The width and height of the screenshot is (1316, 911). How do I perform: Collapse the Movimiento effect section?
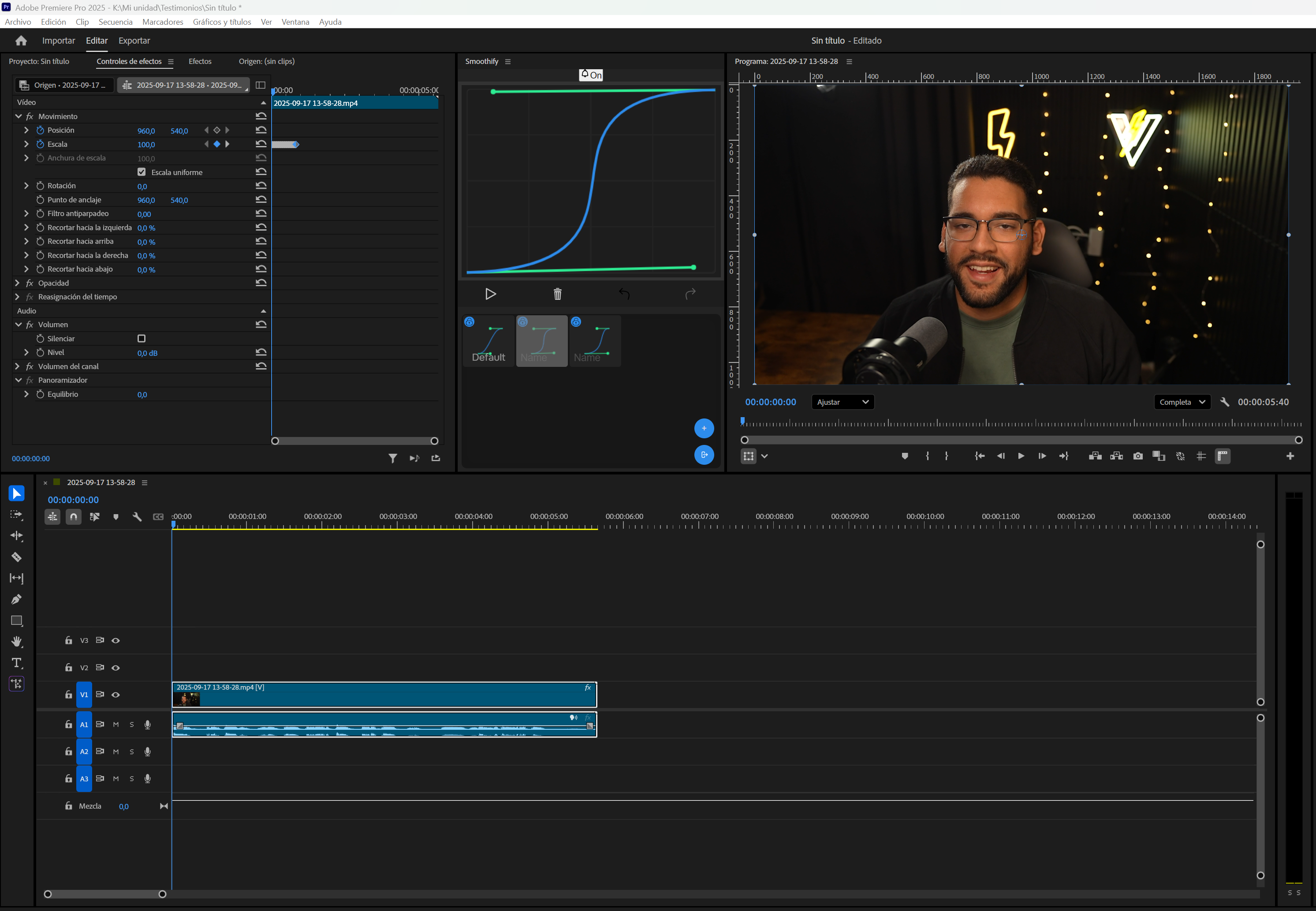tap(18, 116)
